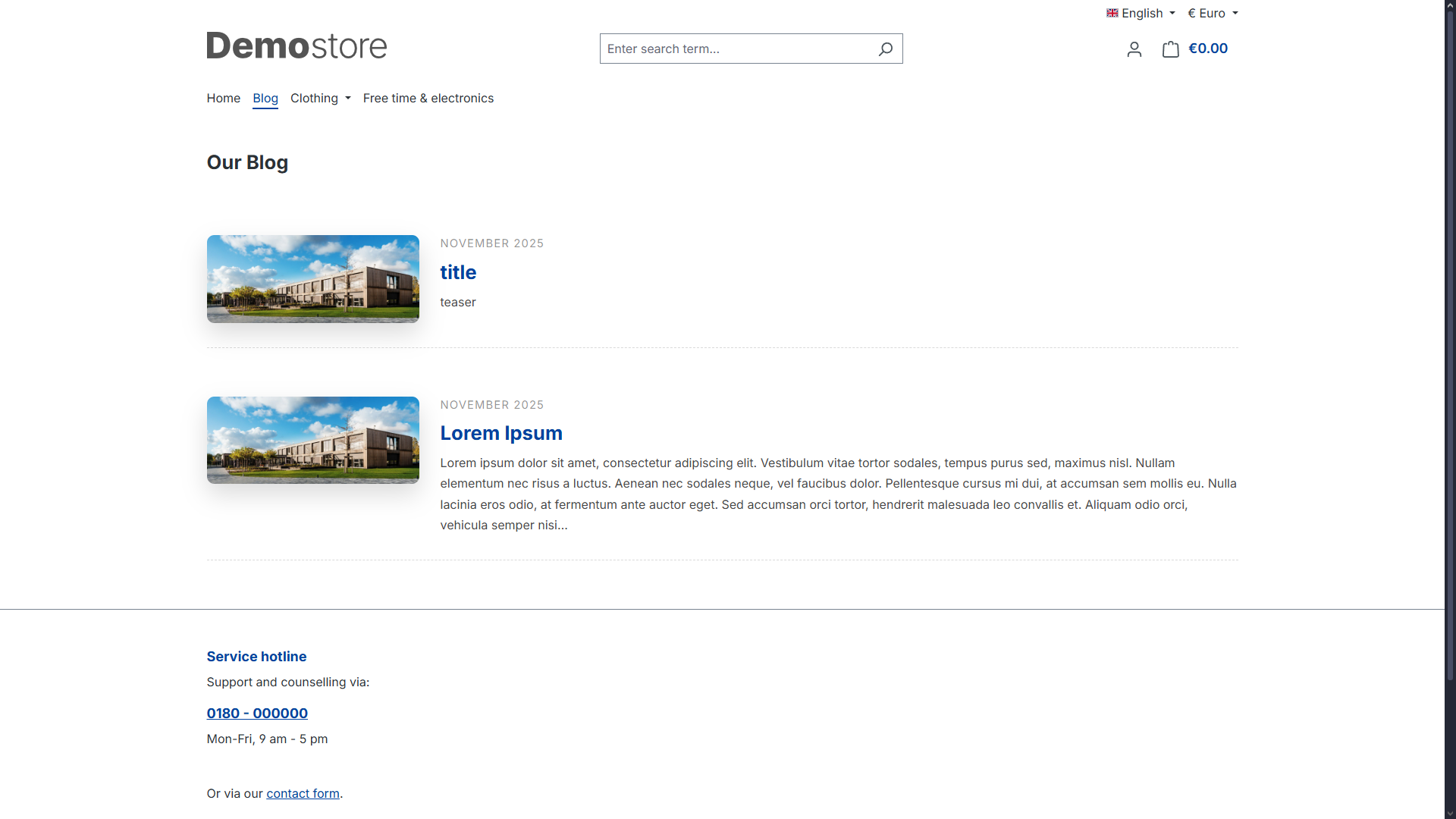
Task: Go to the Home menu item
Action: point(223,98)
